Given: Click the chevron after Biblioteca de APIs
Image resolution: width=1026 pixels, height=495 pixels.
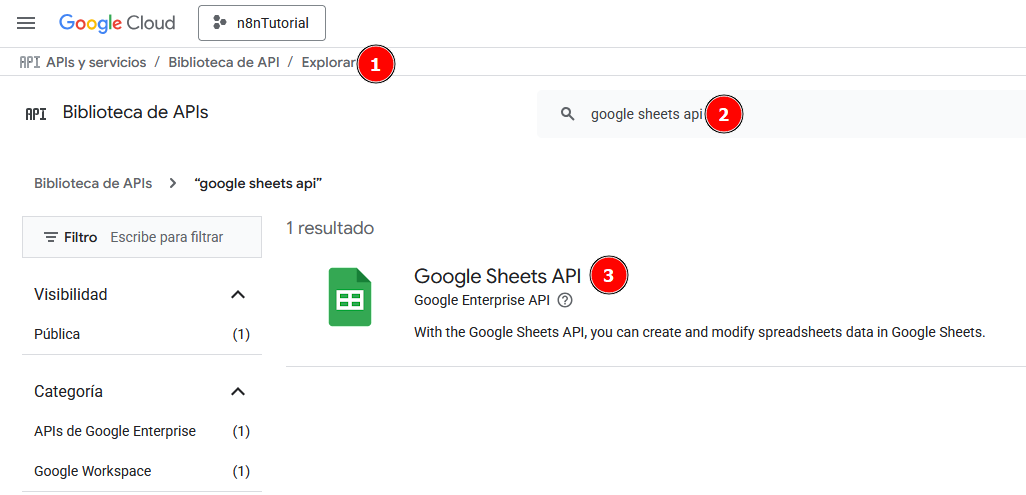Looking at the screenshot, I should (173, 183).
